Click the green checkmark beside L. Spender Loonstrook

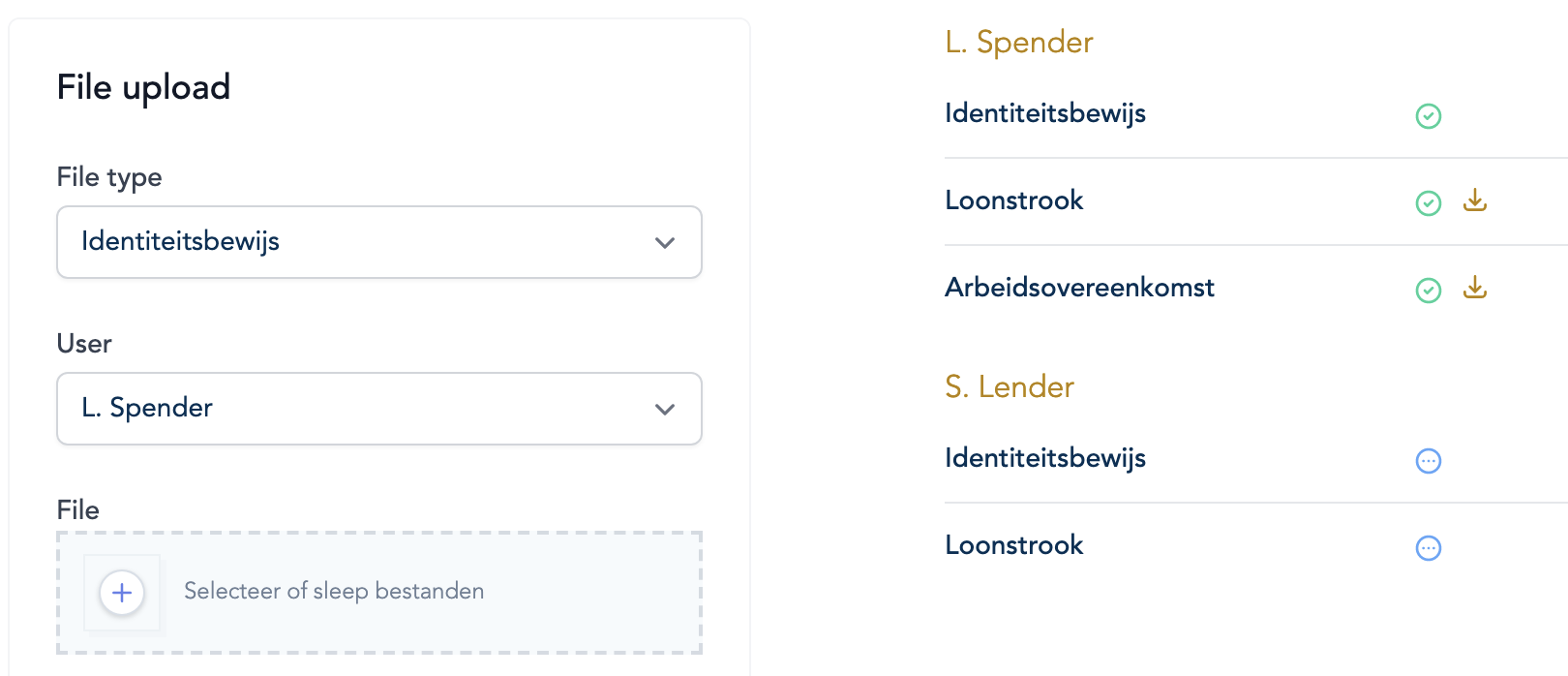coord(1429,203)
